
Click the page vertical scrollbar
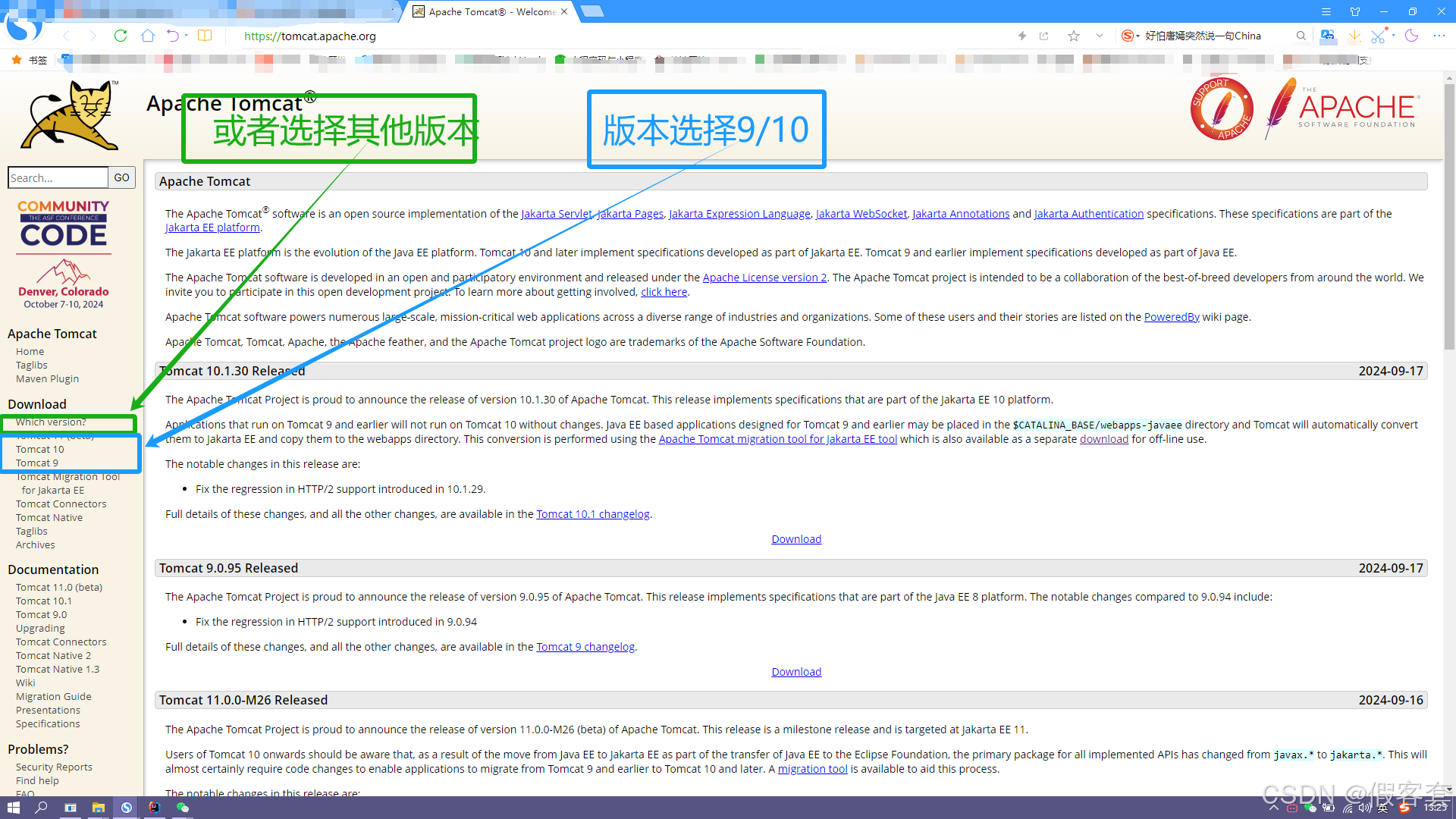[1449, 216]
